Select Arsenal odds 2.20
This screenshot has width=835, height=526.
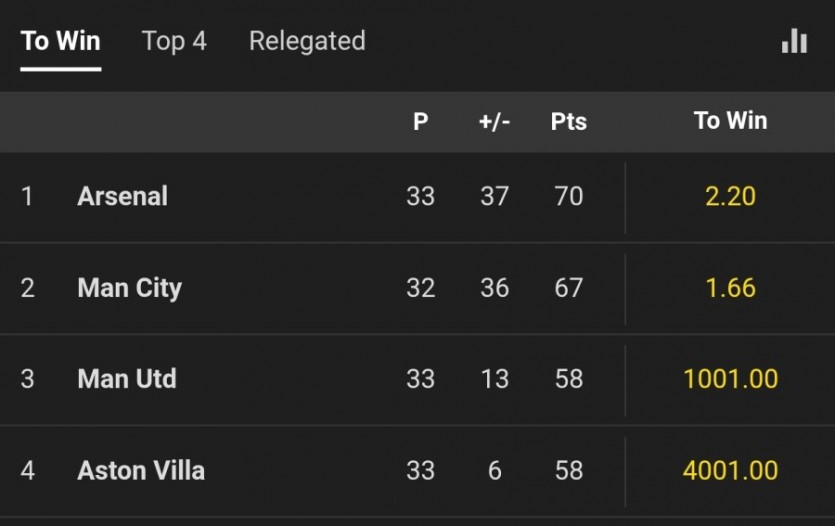click(x=730, y=196)
